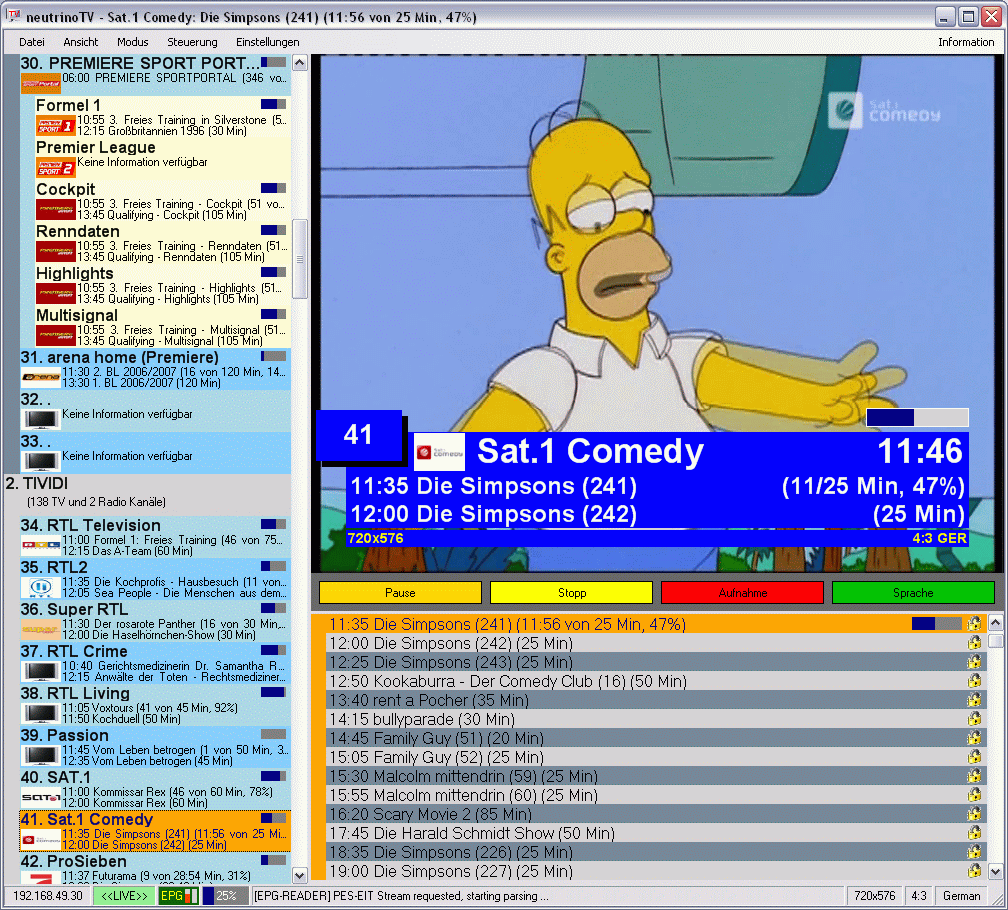Click the Premiere Sportportal channel logo
The width and height of the screenshot is (1008, 910).
click(x=40, y=84)
